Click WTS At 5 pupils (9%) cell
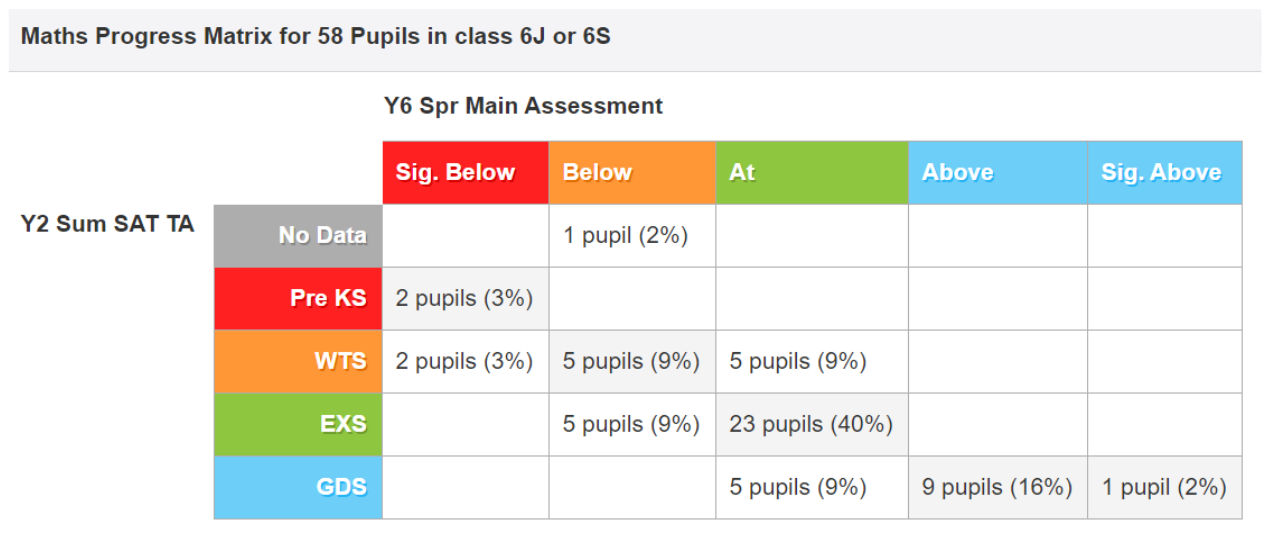 point(812,361)
